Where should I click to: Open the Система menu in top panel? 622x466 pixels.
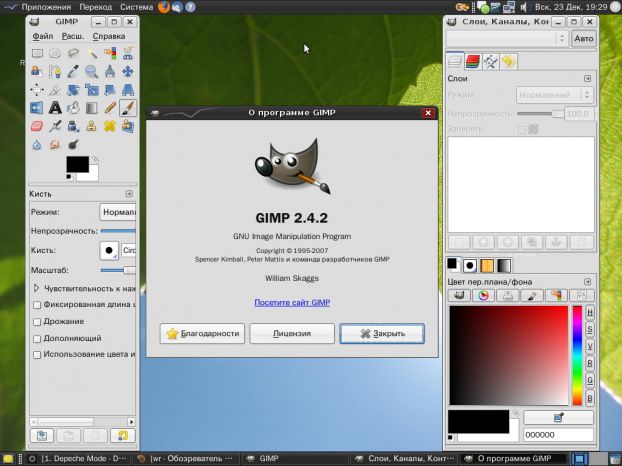136,7
